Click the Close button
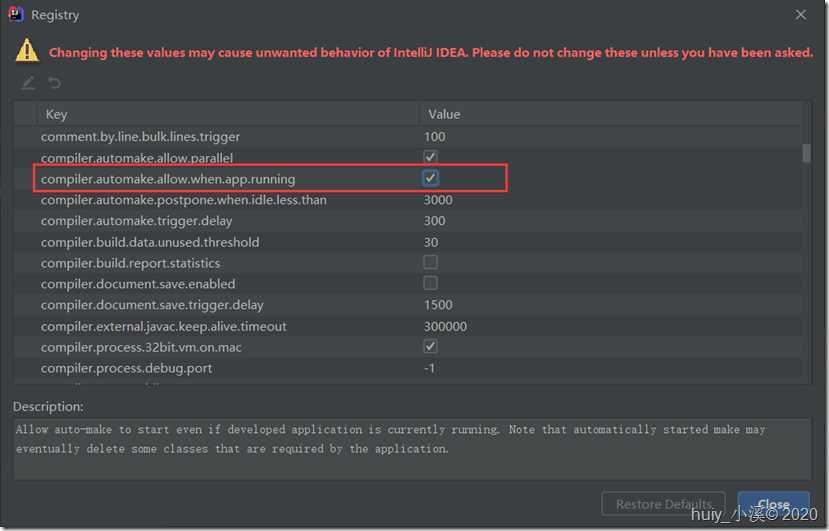 coord(773,504)
